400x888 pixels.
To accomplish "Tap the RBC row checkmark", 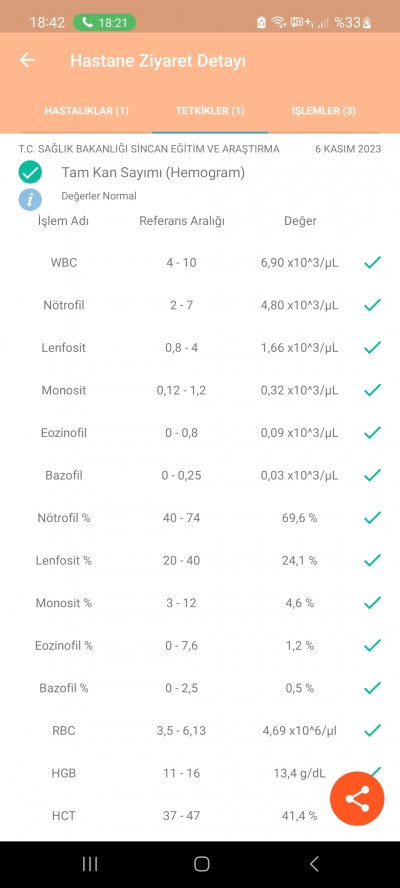I will (372, 731).
